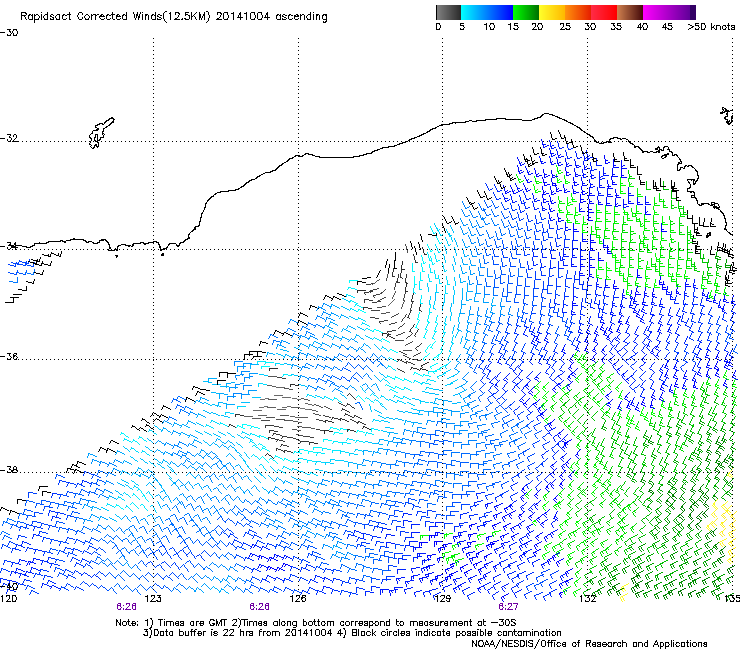
Task: Click the word 'ascending' in the title
Action: click(x=301, y=17)
